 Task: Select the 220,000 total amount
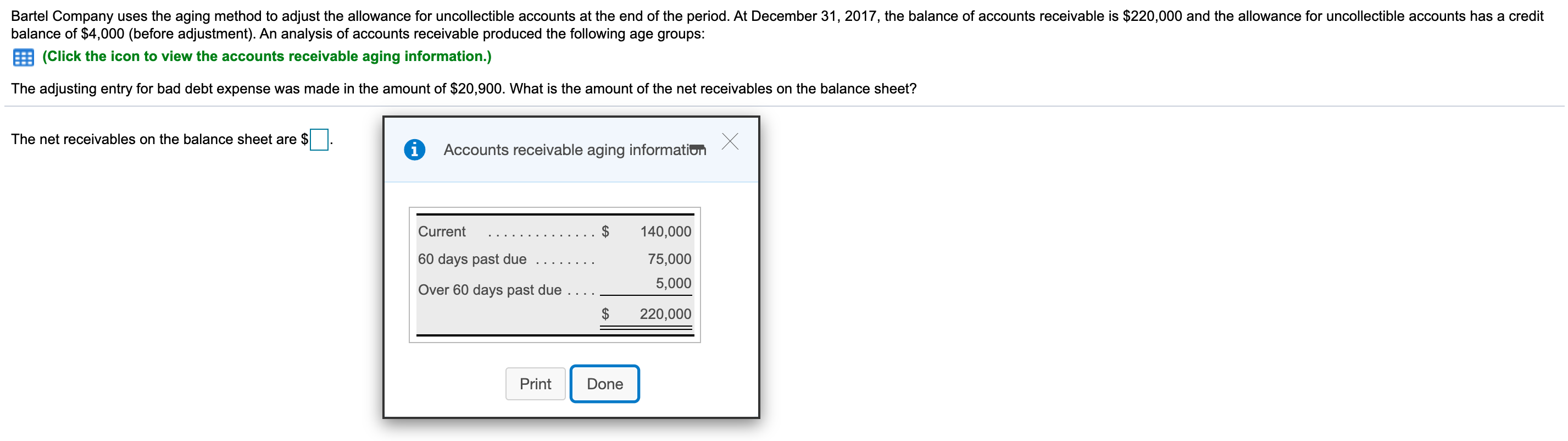coord(665,313)
